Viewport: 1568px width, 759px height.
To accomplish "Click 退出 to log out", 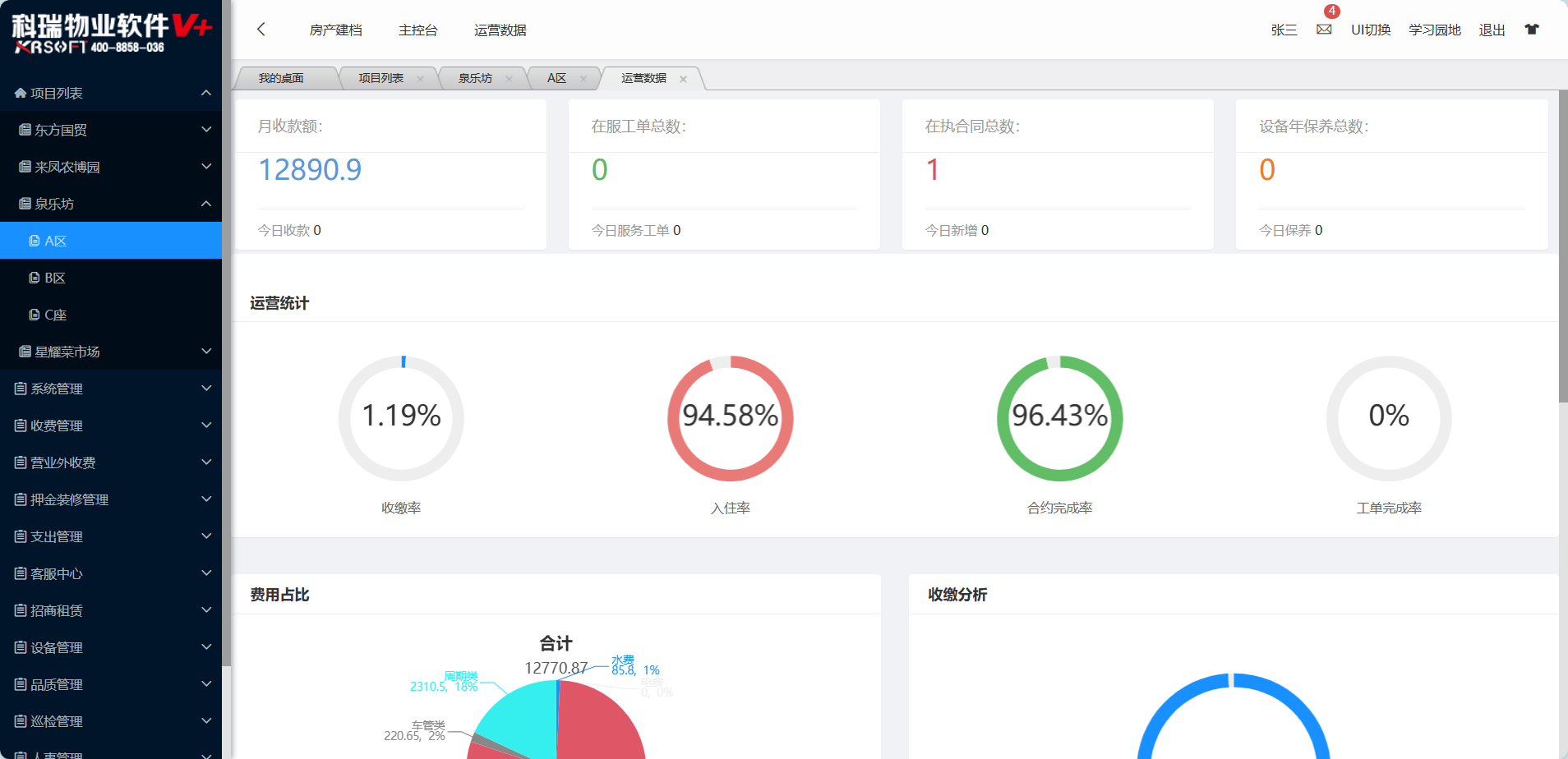I will (1492, 30).
